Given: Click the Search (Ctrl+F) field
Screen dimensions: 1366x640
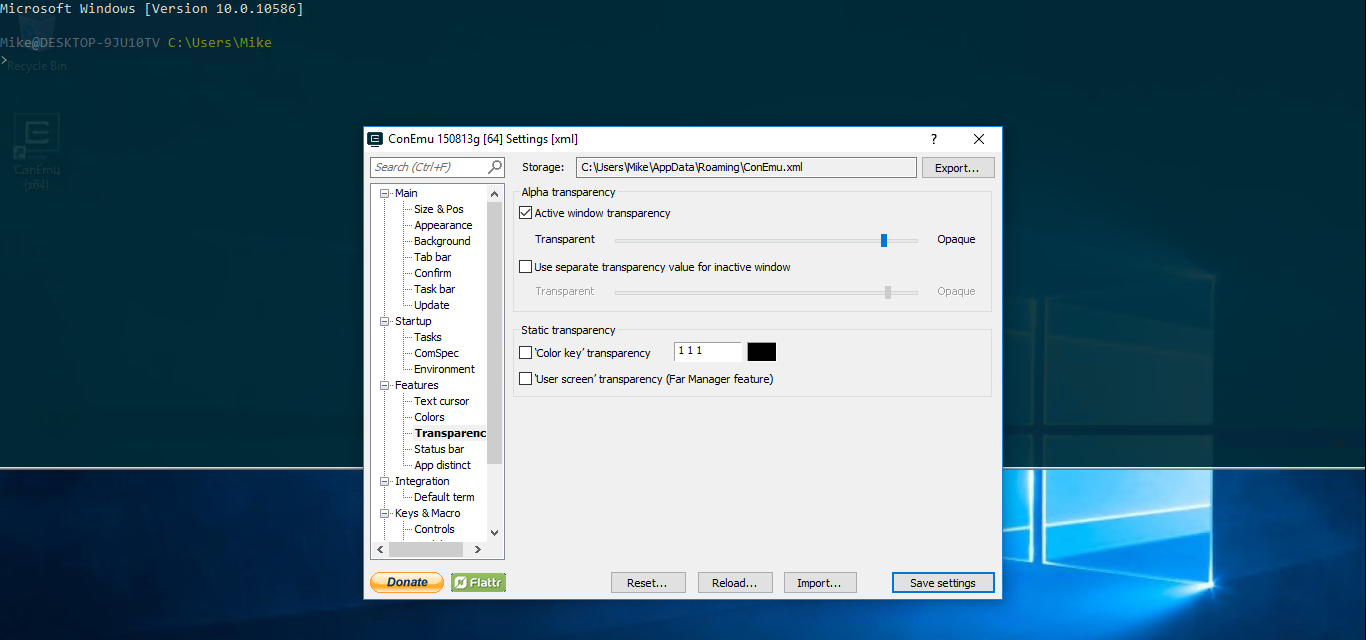Looking at the screenshot, I should coord(436,167).
